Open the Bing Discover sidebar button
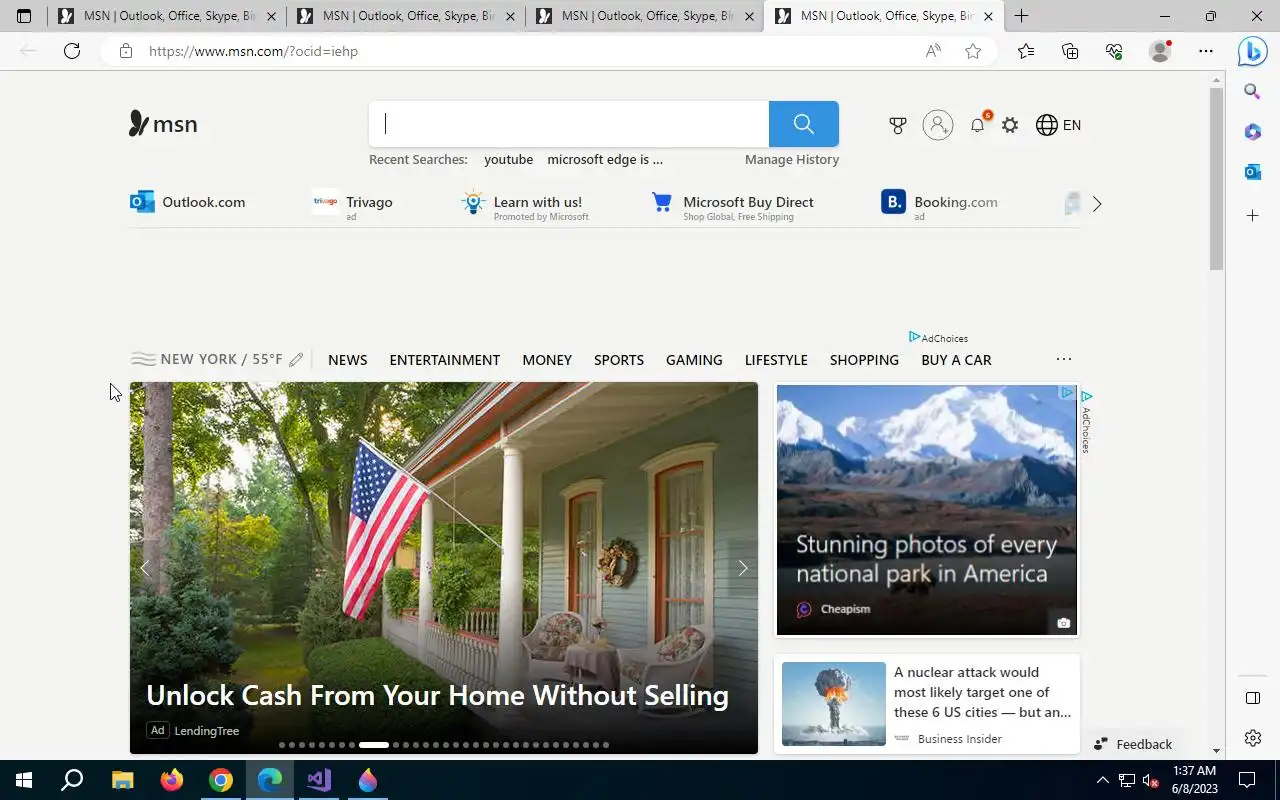The height and width of the screenshot is (800, 1280). (1252, 51)
